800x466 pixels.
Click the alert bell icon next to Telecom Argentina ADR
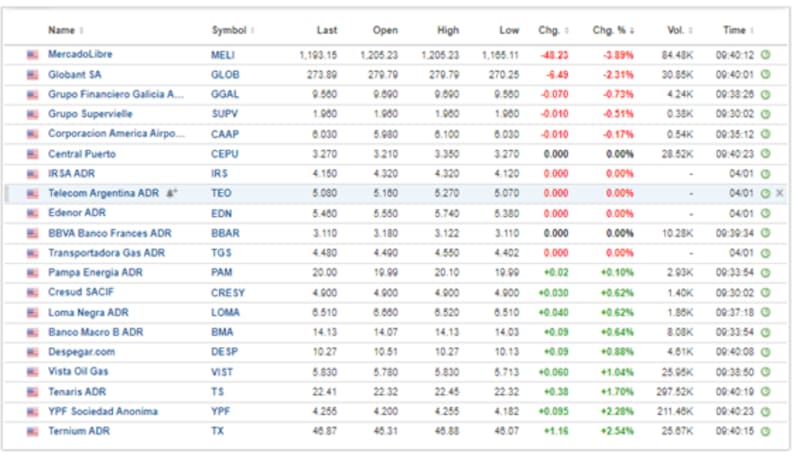(x=172, y=193)
